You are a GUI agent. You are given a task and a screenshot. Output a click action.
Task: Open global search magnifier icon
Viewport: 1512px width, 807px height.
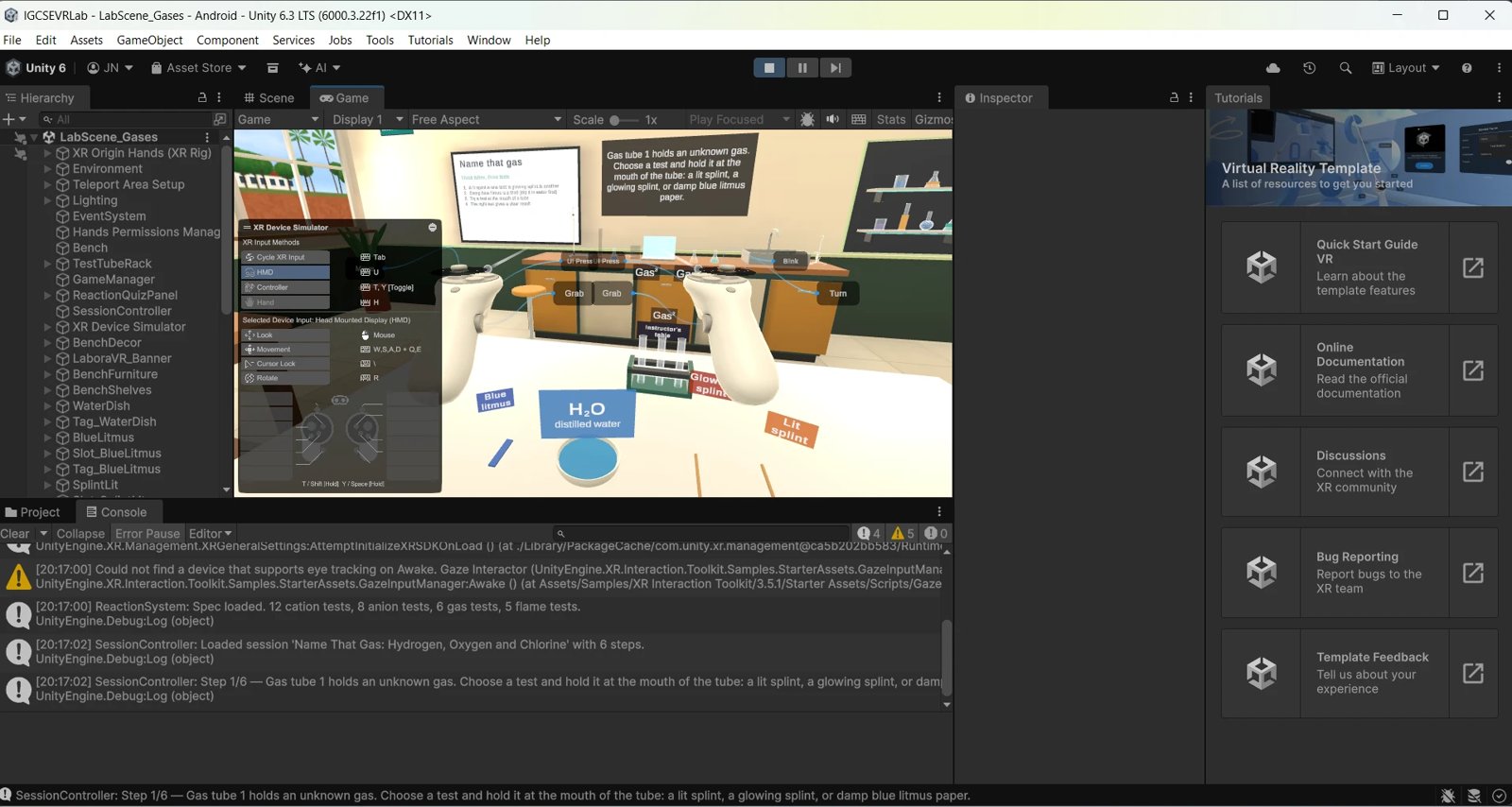tap(1346, 68)
